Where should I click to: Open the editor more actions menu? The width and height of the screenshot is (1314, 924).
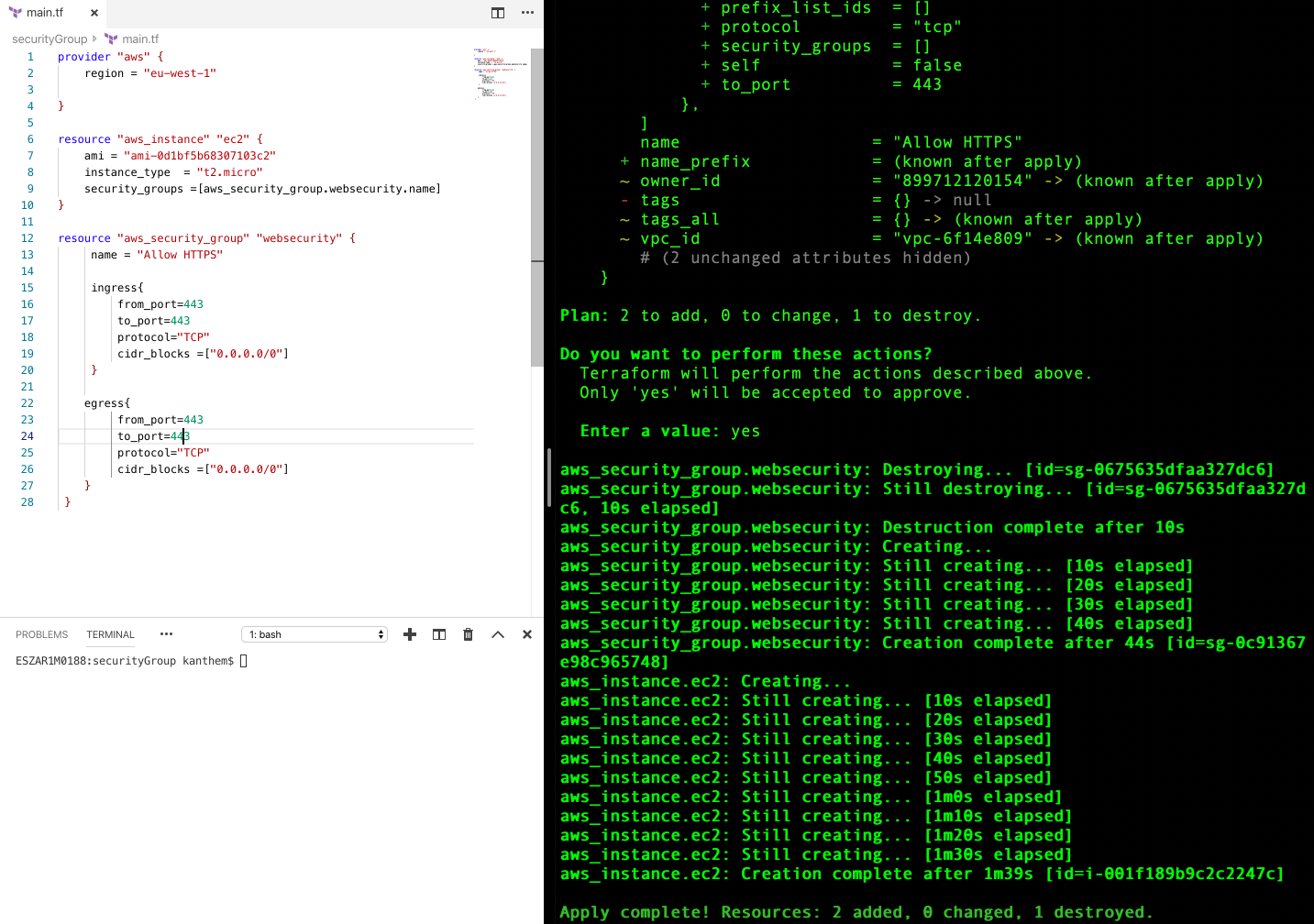(x=527, y=13)
